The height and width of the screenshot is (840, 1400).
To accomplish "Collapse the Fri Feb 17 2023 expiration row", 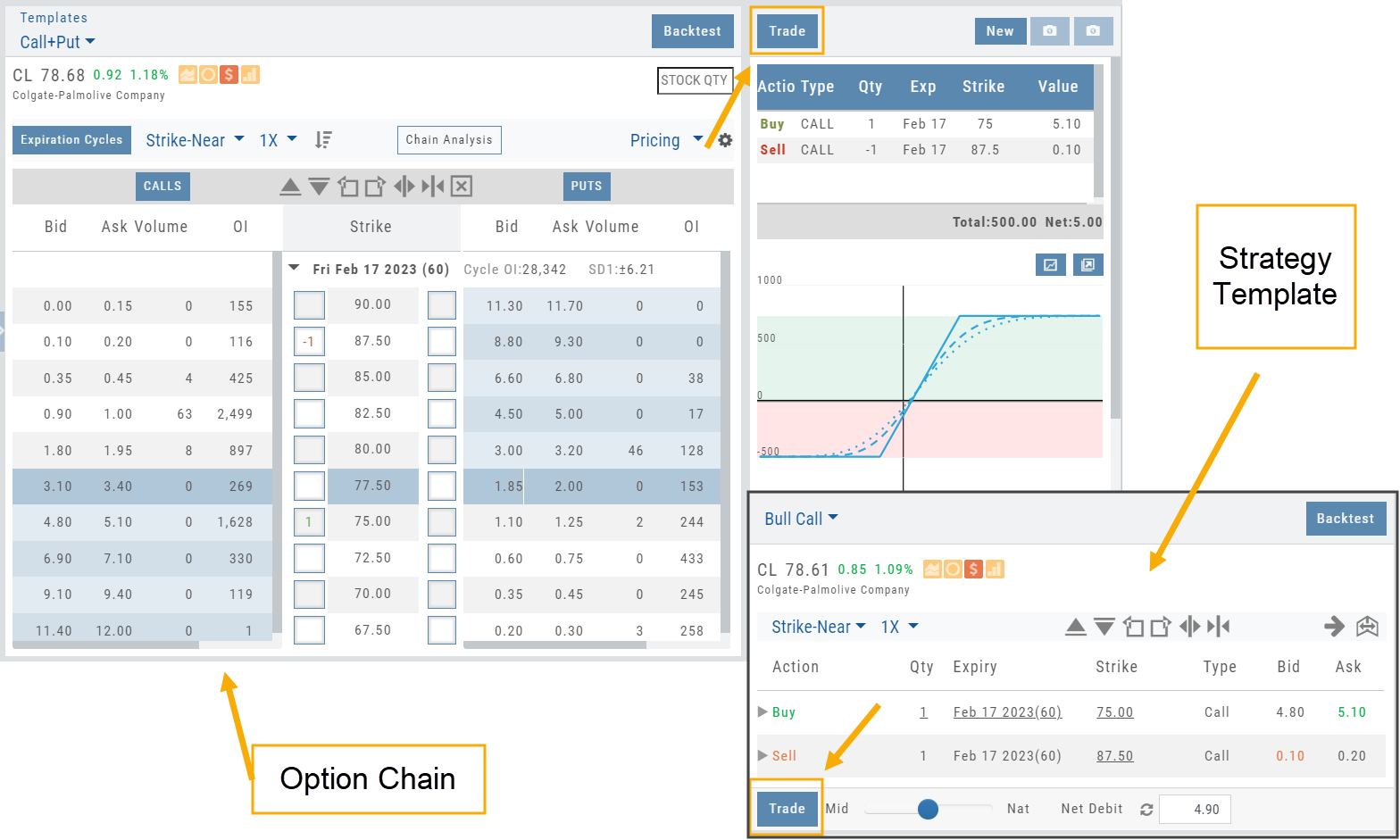I will tap(295, 269).
